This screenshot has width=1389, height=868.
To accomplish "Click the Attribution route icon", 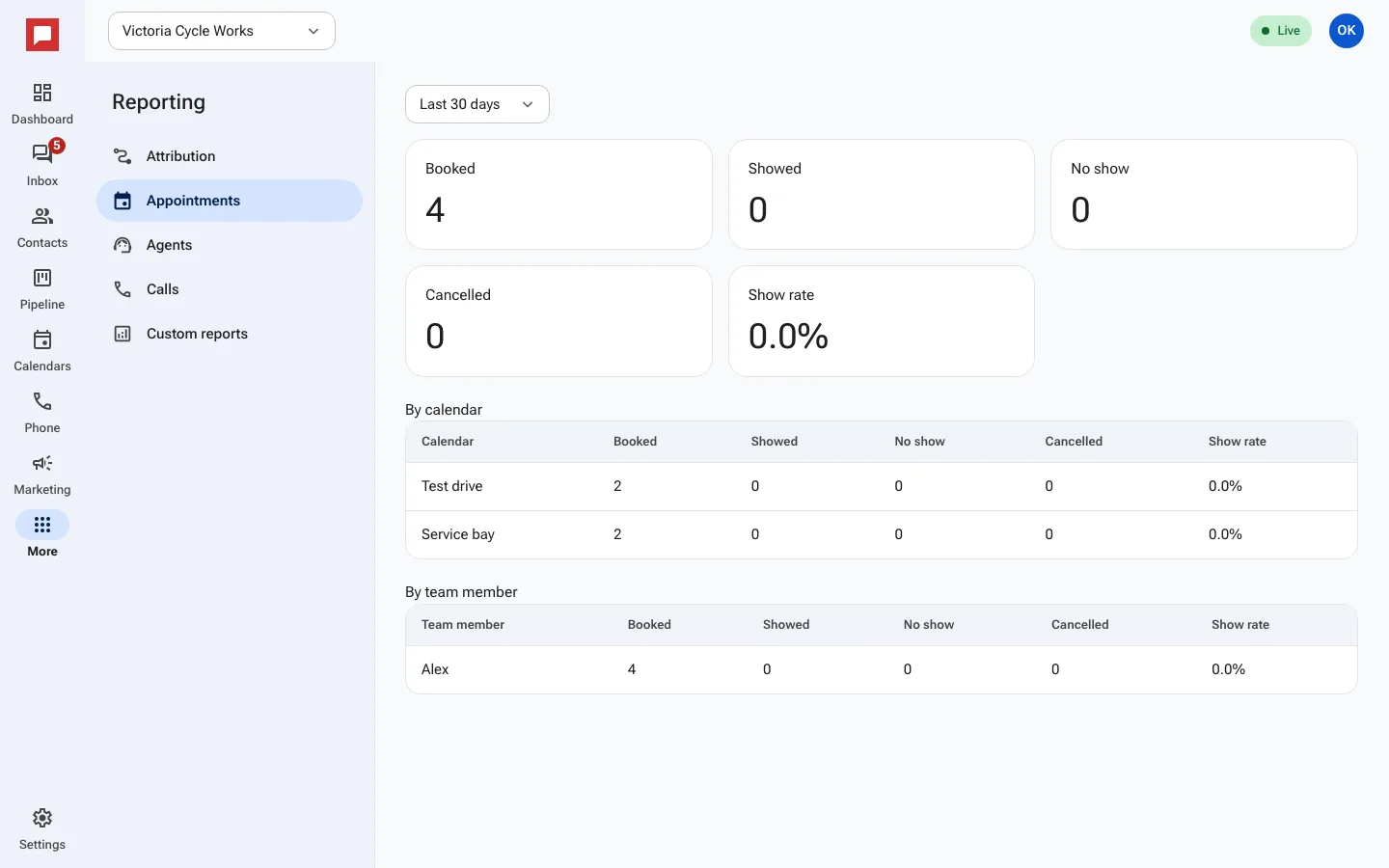I will [x=123, y=156].
